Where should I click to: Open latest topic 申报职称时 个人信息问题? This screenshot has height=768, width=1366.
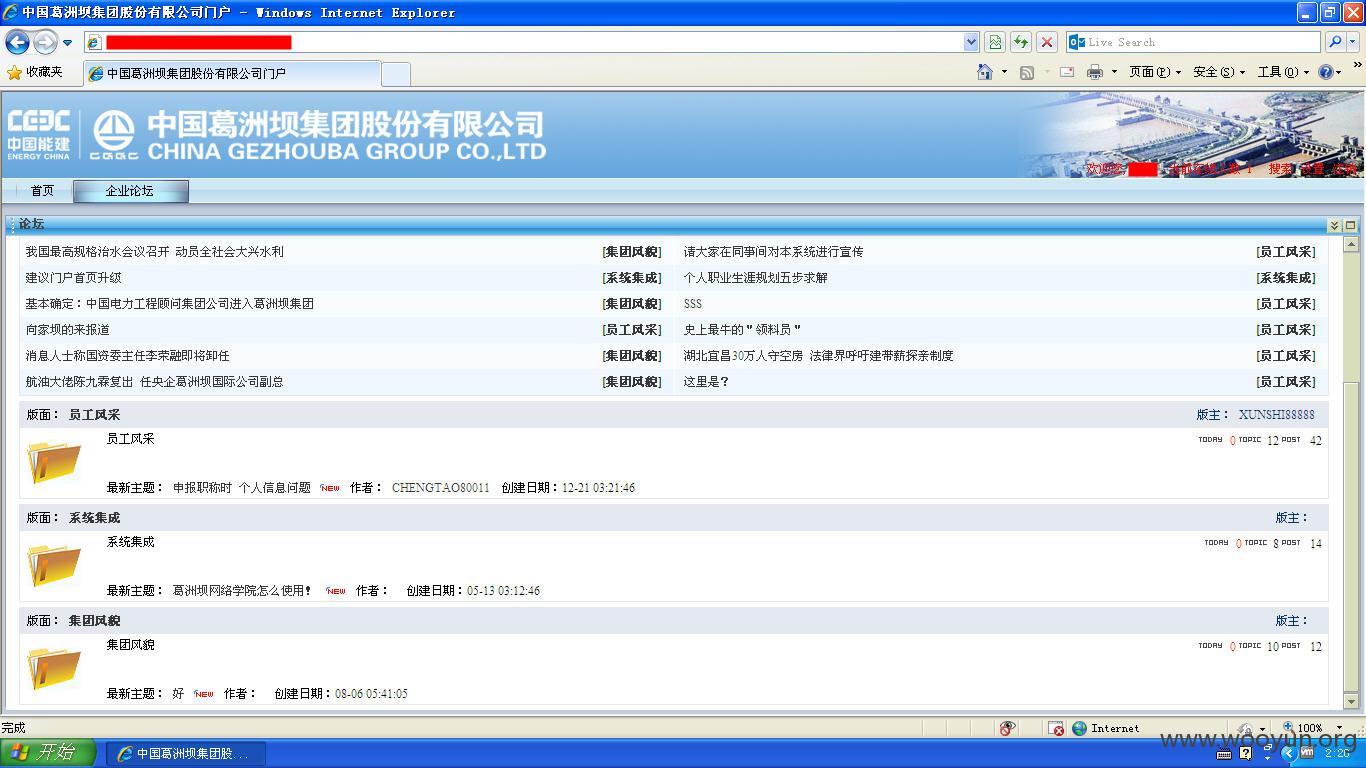click(242, 488)
